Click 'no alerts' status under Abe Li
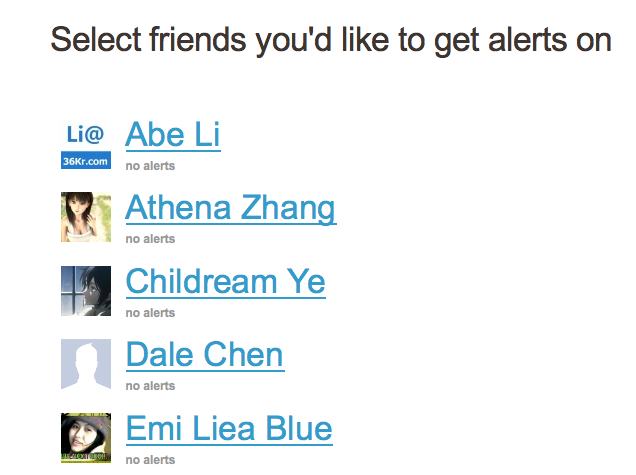The width and height of the screenshot is (636, 475). 150,166
